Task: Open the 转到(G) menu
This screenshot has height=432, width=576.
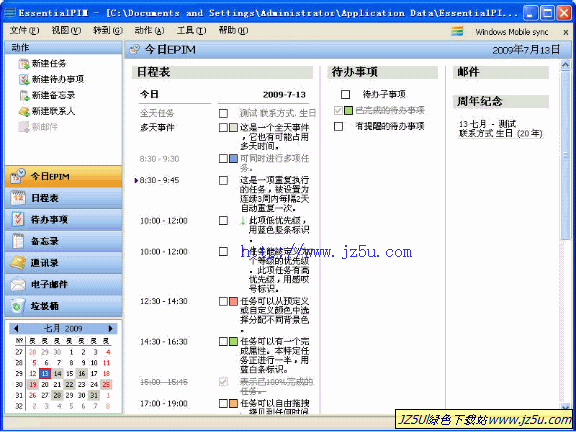Action: (x=108, y=30)
